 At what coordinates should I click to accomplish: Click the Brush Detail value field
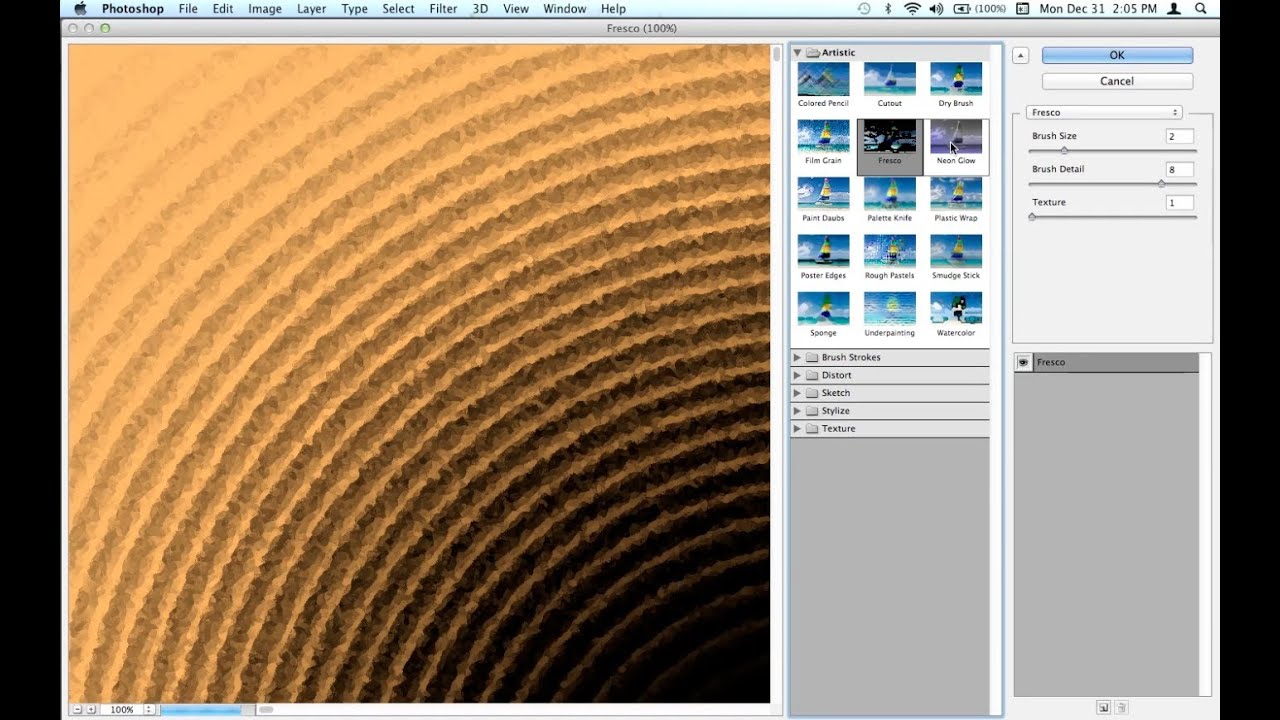(1179, 169)
